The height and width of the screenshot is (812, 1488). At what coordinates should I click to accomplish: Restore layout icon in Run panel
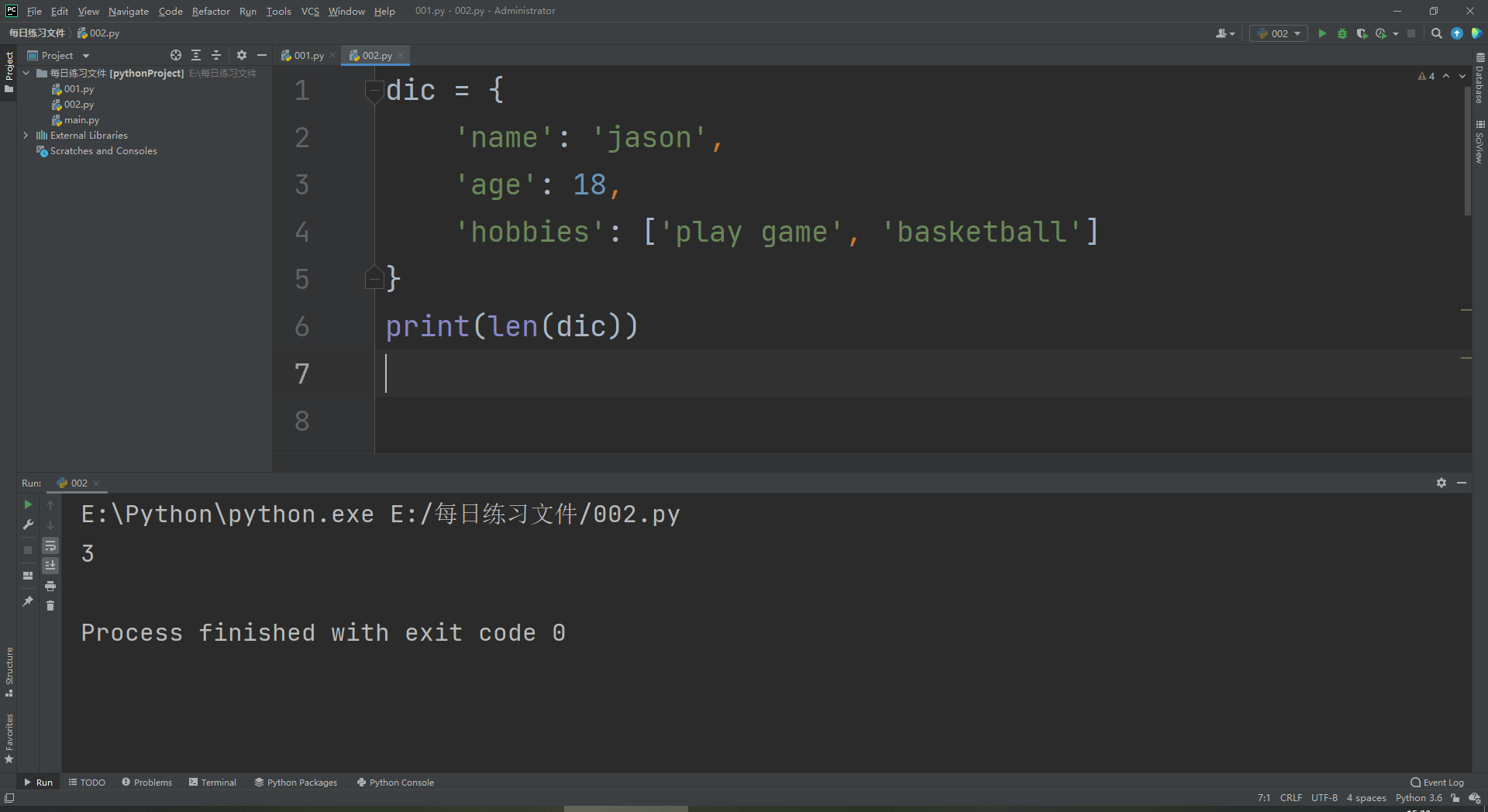click(28, 576)
